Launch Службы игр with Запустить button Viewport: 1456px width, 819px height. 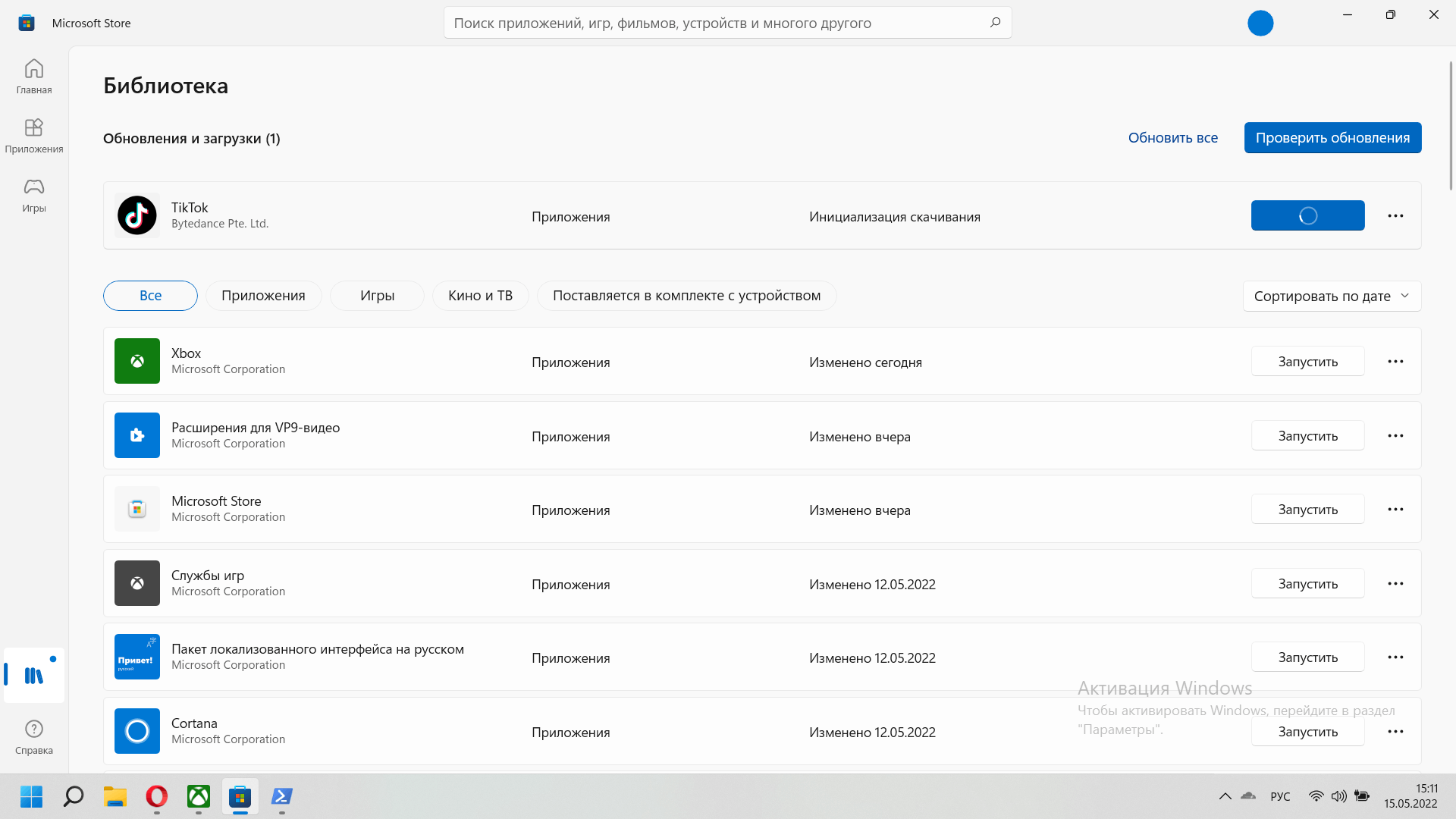pos(1307,584)
